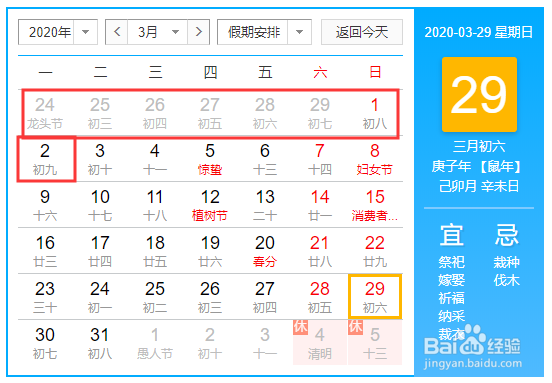Image resolution: width=552 pixels, height=383 pixels.
Task: Select March 5 惊蛰
Action: pos(210,159)
